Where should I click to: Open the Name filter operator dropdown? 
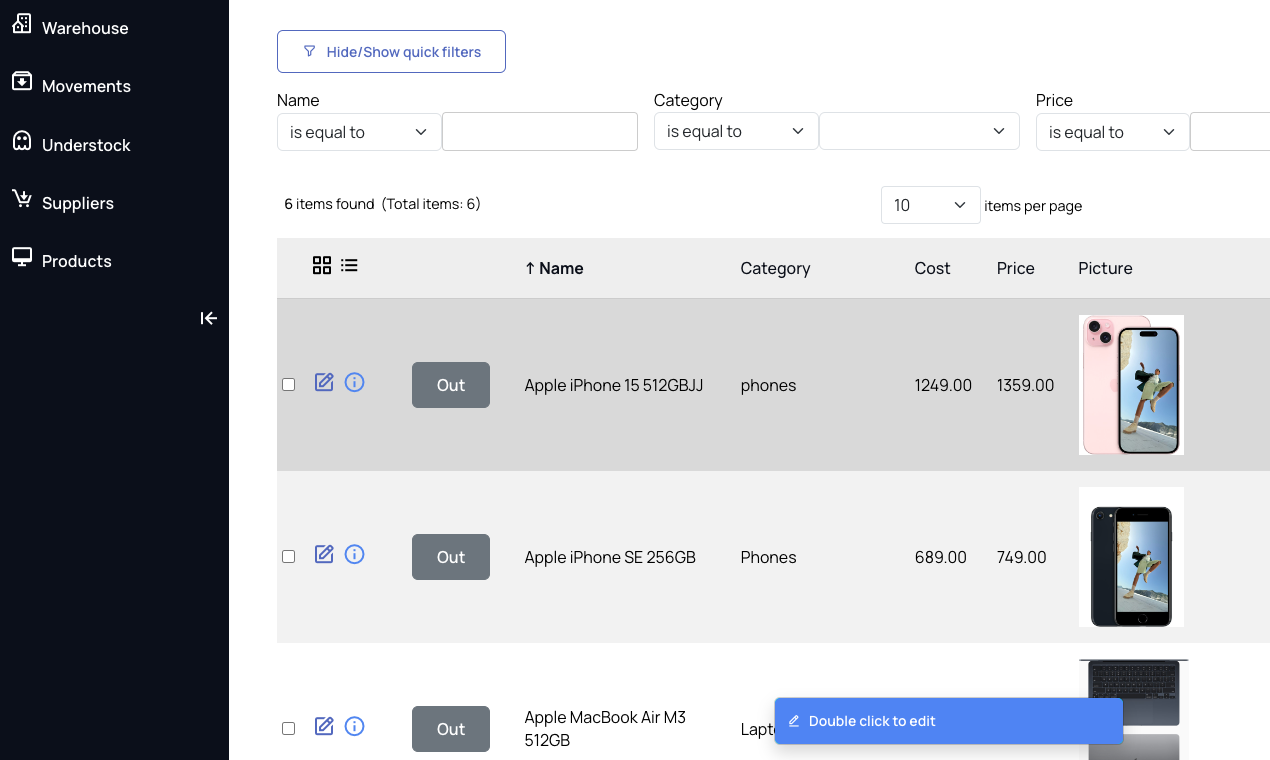pyautogui.click(x=359, y=132)
